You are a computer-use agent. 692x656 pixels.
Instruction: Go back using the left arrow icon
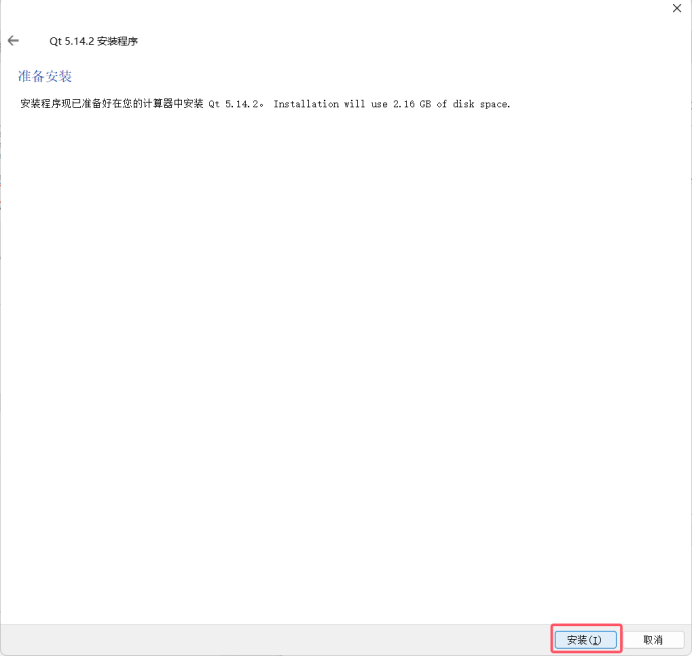click(13, 41)
